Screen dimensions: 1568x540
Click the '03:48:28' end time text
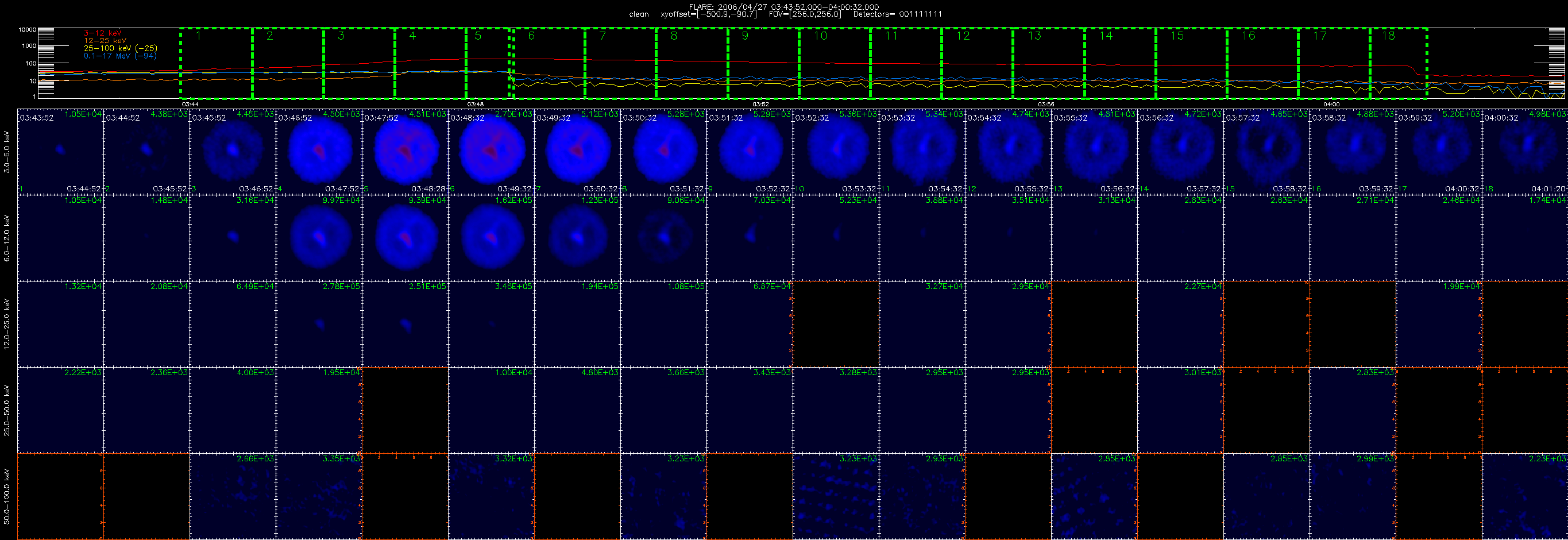tap(428, 189)
